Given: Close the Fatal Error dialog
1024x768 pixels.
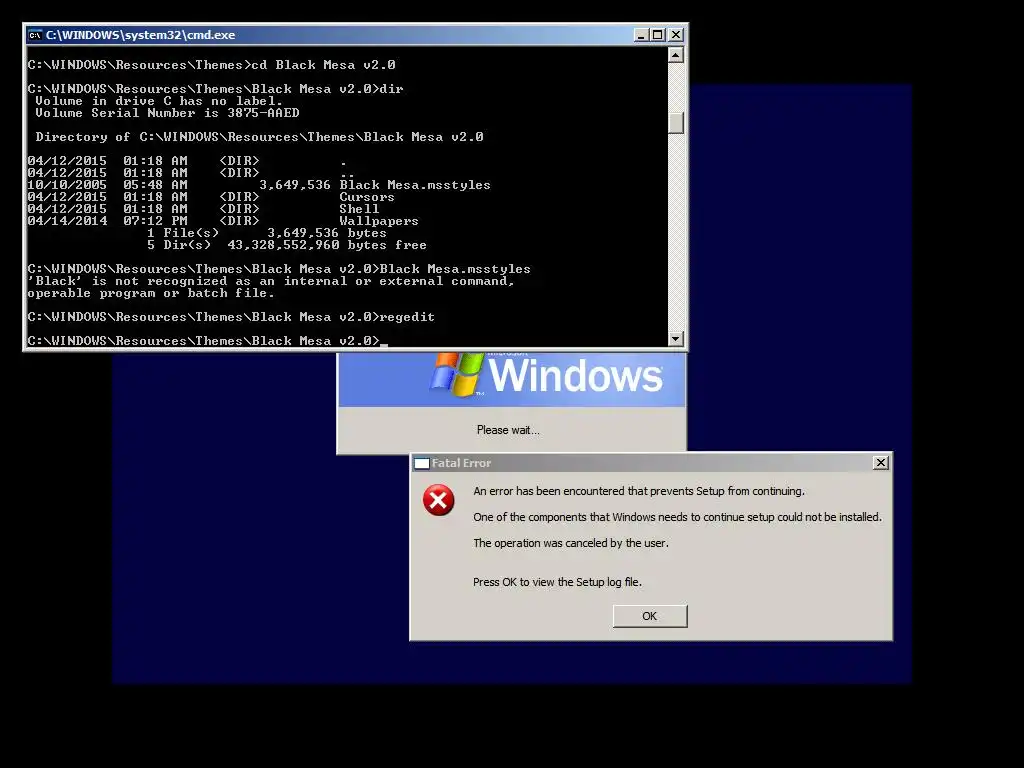Looking at the screenshot, I should [x=880, y=462].
